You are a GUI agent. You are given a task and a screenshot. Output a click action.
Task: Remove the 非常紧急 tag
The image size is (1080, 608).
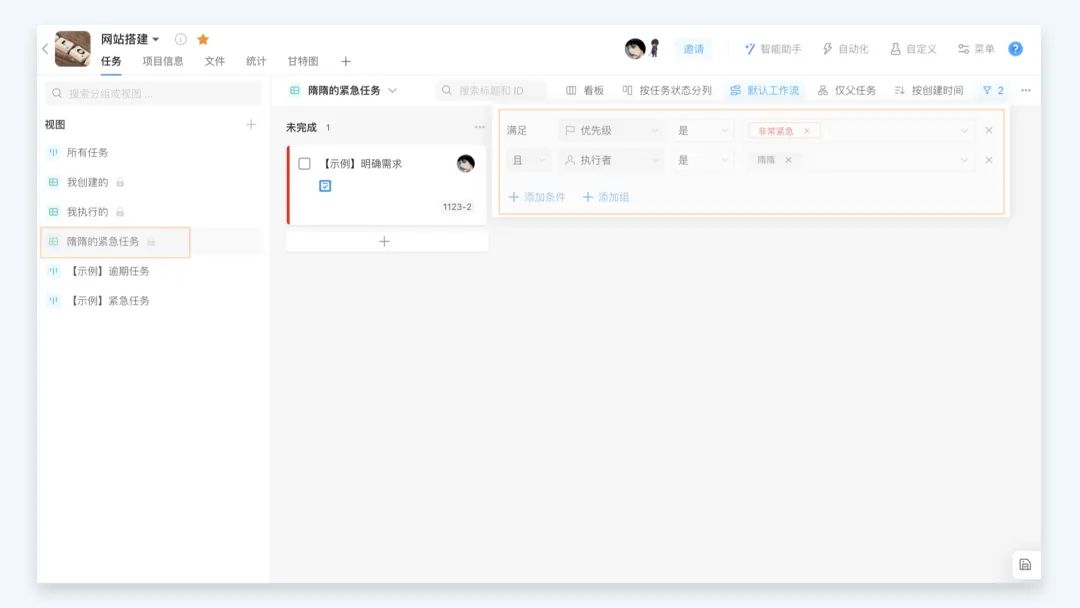pos(807,131)
